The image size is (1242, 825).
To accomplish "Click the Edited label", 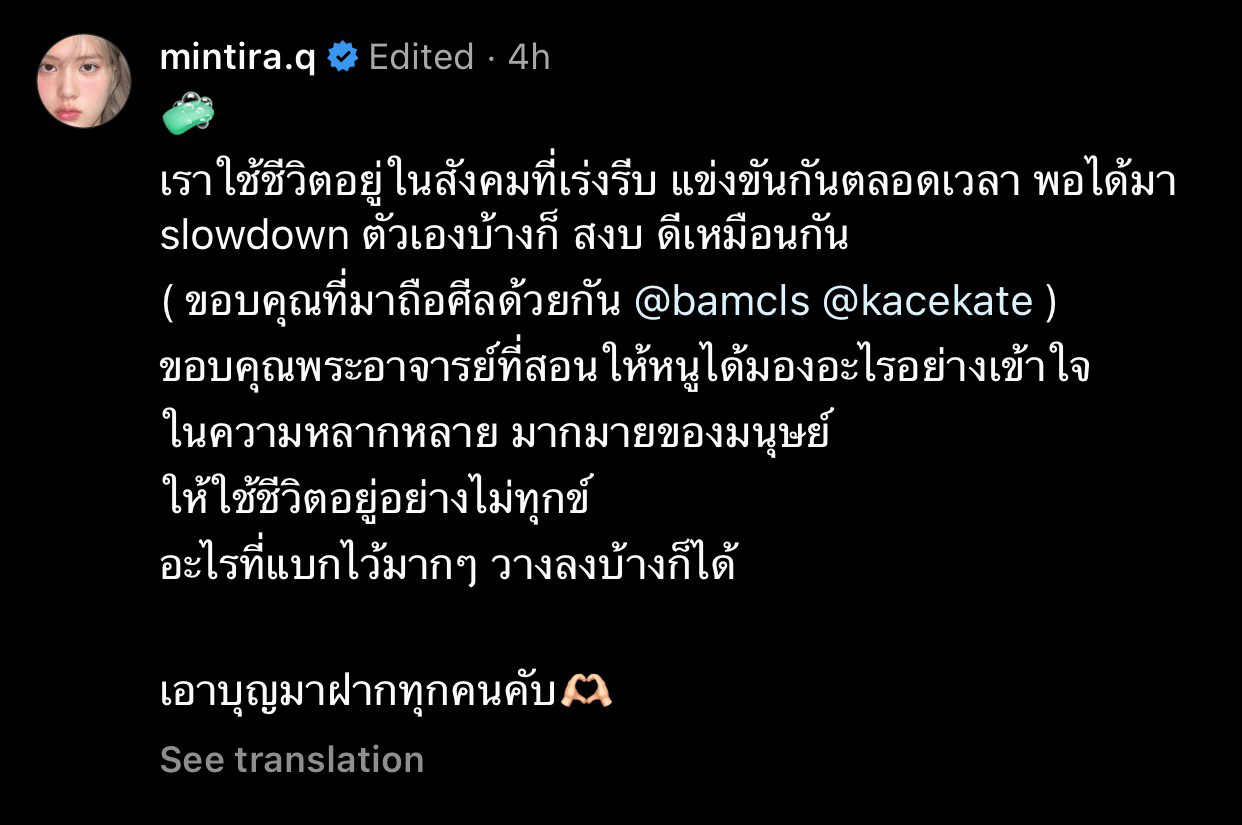I will pyautogui.click(x=418, y=57).
